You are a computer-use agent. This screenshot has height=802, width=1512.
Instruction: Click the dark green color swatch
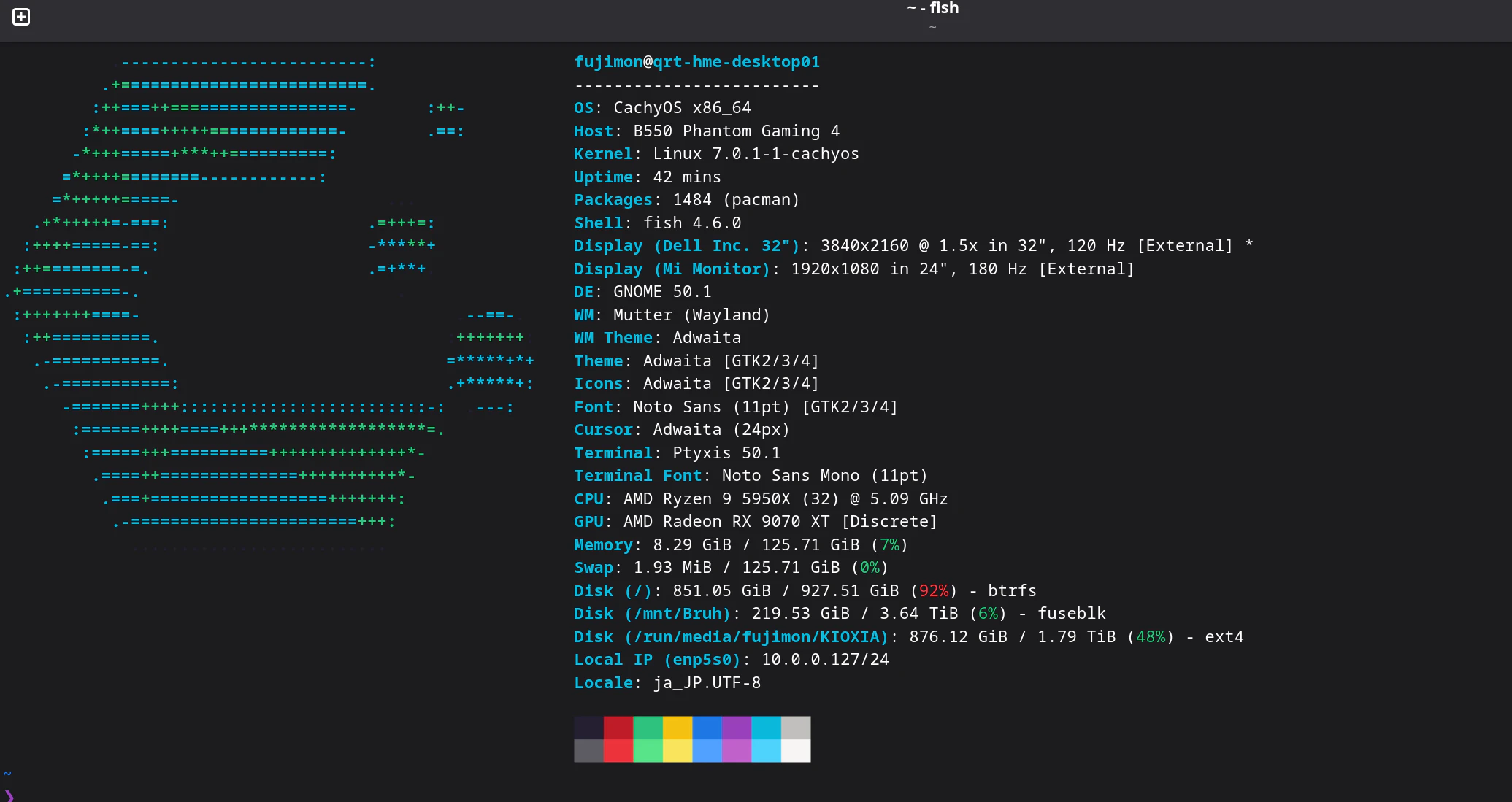tap(648, 728)
